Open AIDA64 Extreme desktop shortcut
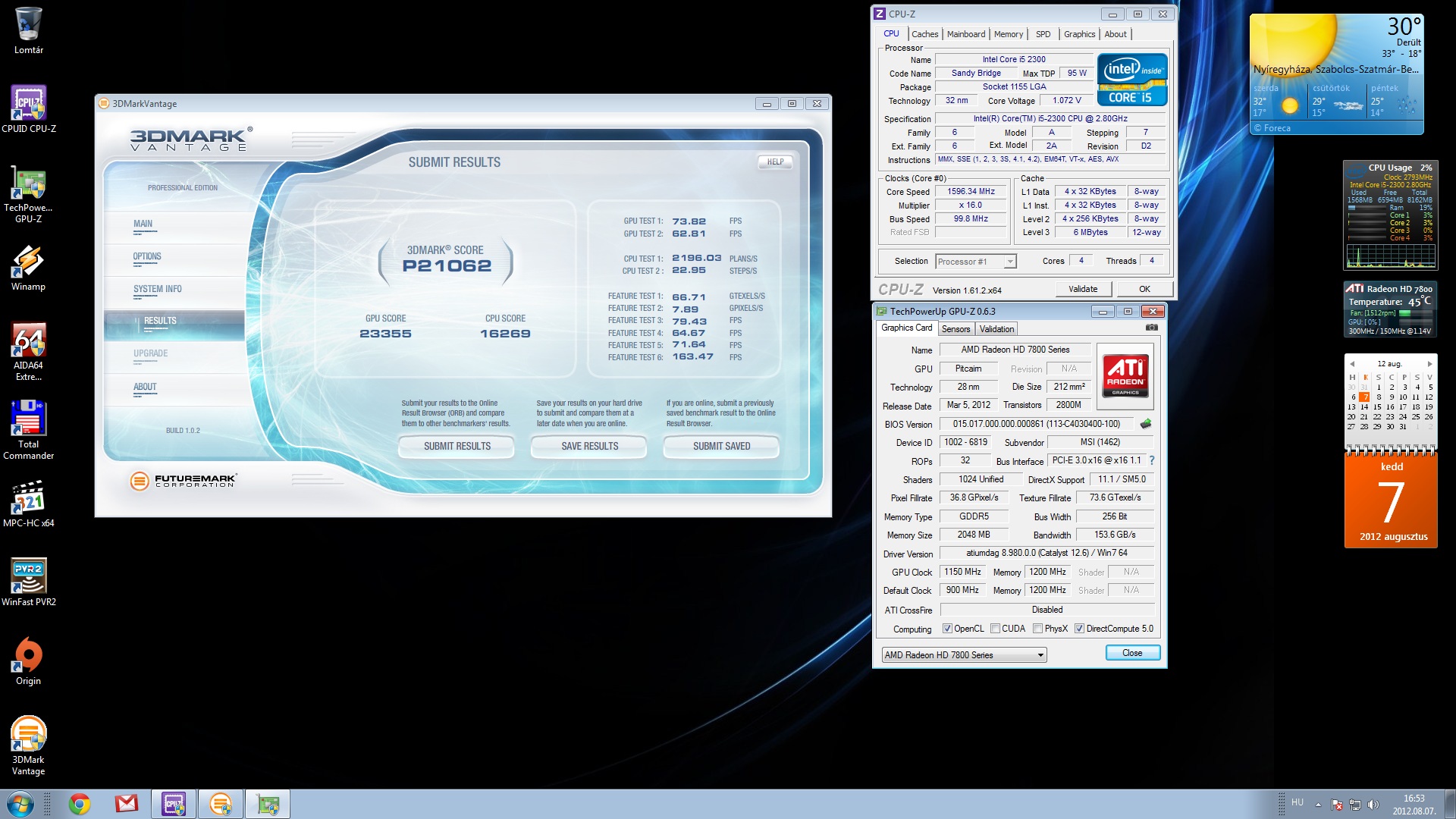This screenshot has height=819, width=1456. [x=29, y=340]
